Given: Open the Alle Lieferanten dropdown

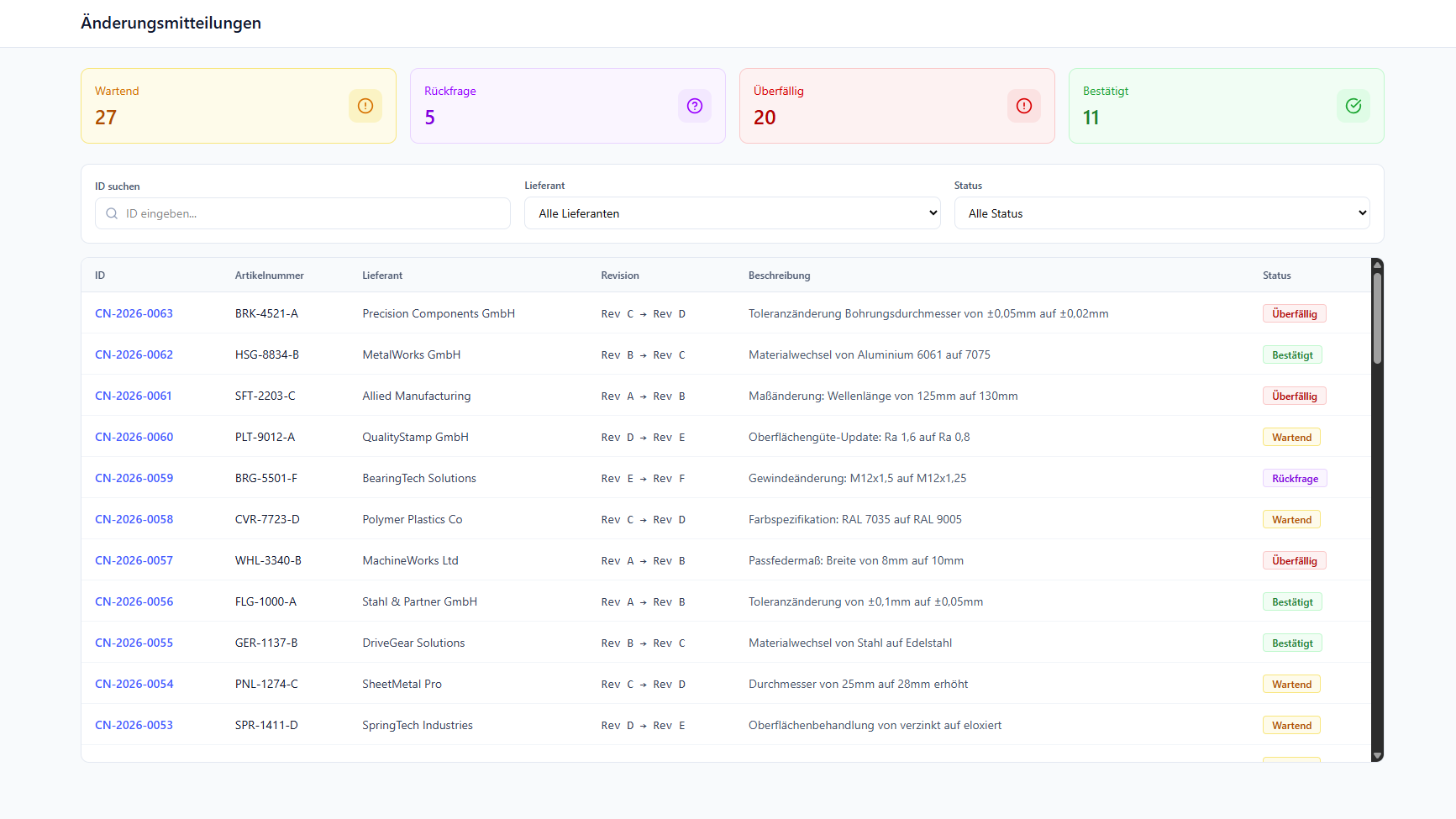Looking at the screenshot, I should (732, 213).
